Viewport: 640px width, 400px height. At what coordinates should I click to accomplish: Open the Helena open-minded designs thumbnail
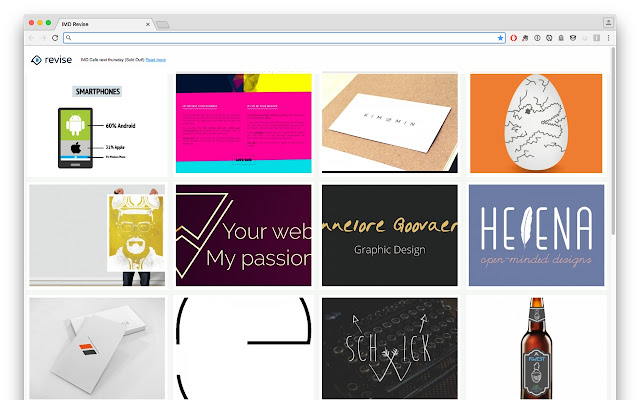click(536, 235)
